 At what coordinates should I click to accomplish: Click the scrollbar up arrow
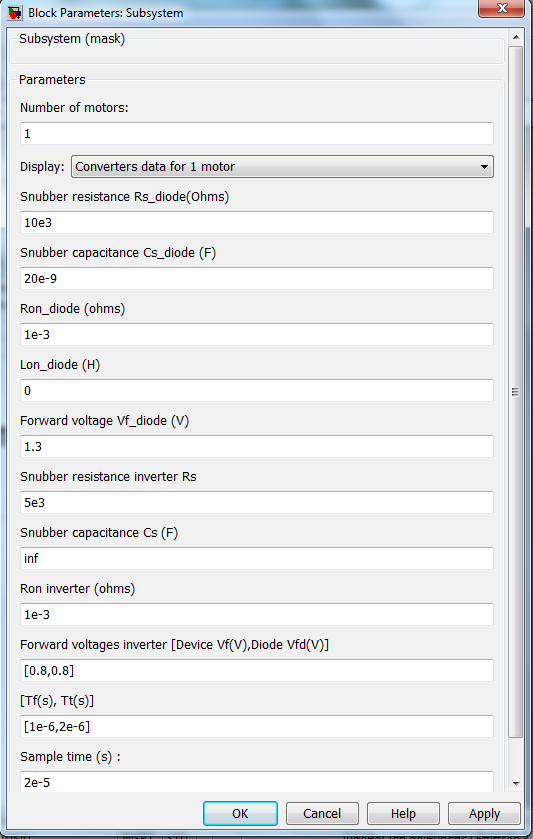[x=516, y=37]
